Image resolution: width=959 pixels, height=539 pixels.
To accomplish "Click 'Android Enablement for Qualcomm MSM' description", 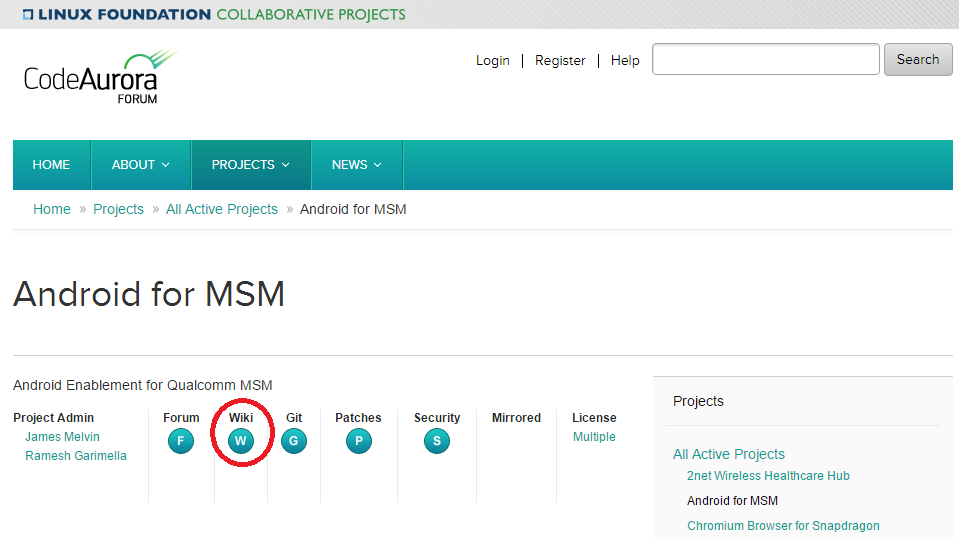I will (x=143, y=385).
